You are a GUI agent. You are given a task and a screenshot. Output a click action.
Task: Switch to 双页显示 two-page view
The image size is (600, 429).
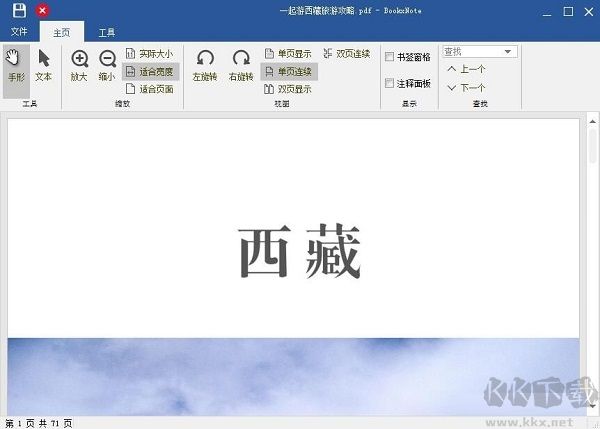tap(288, 89)
